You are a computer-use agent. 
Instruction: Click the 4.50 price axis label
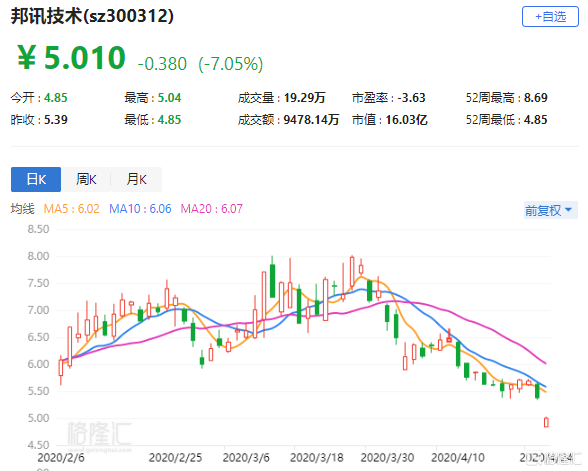pos(38,445)
